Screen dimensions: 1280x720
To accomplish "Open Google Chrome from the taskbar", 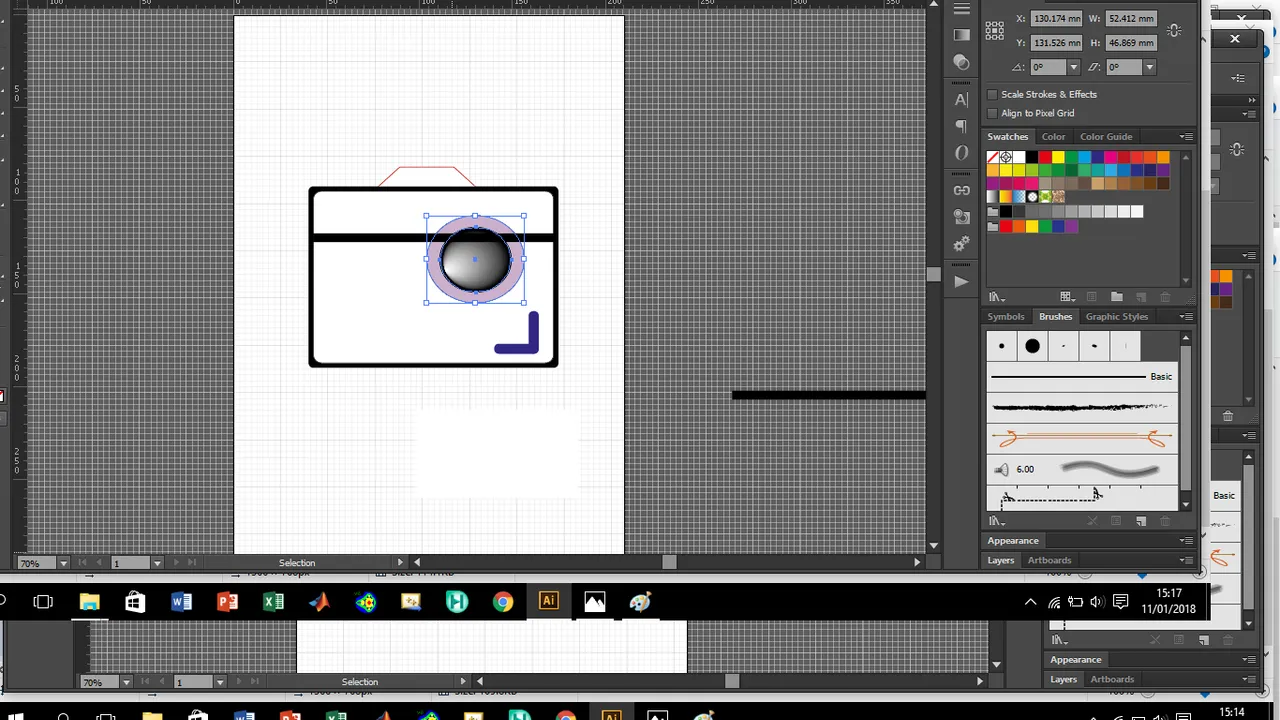I will pos(503,601).
